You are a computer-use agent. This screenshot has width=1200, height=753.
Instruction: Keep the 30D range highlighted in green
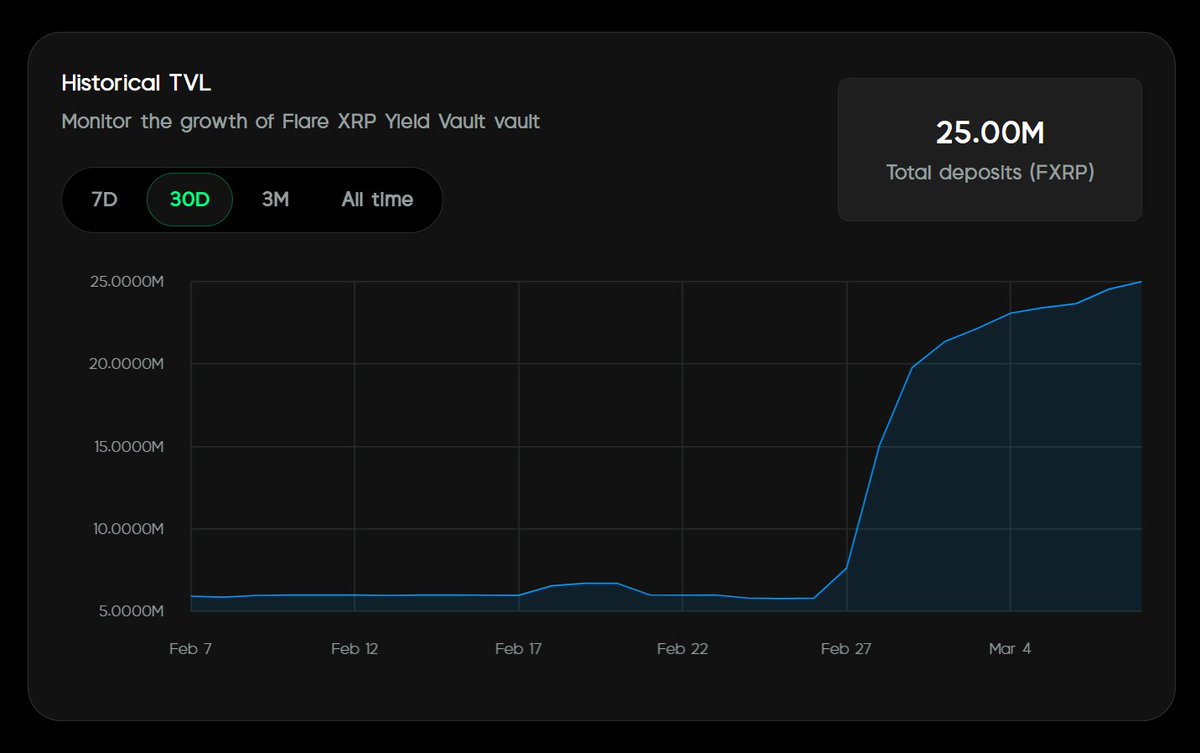[x=189, y=199]
